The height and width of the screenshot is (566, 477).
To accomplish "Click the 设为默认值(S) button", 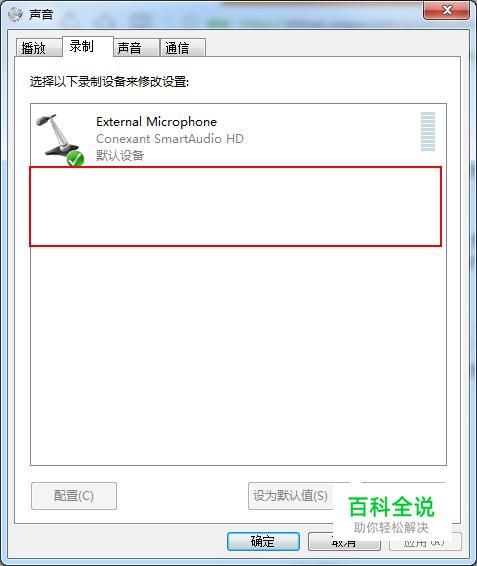I will (290, 496).
